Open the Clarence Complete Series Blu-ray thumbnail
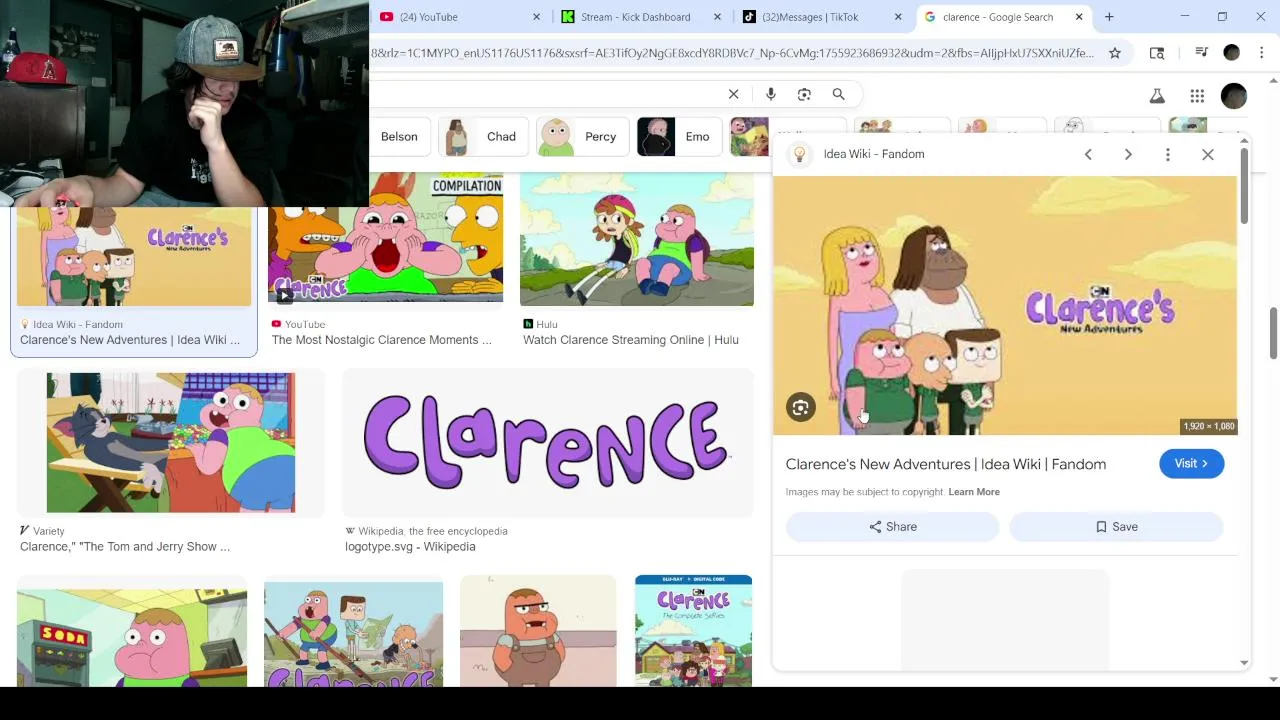1280x720 pixels. (x=693, y=632)
